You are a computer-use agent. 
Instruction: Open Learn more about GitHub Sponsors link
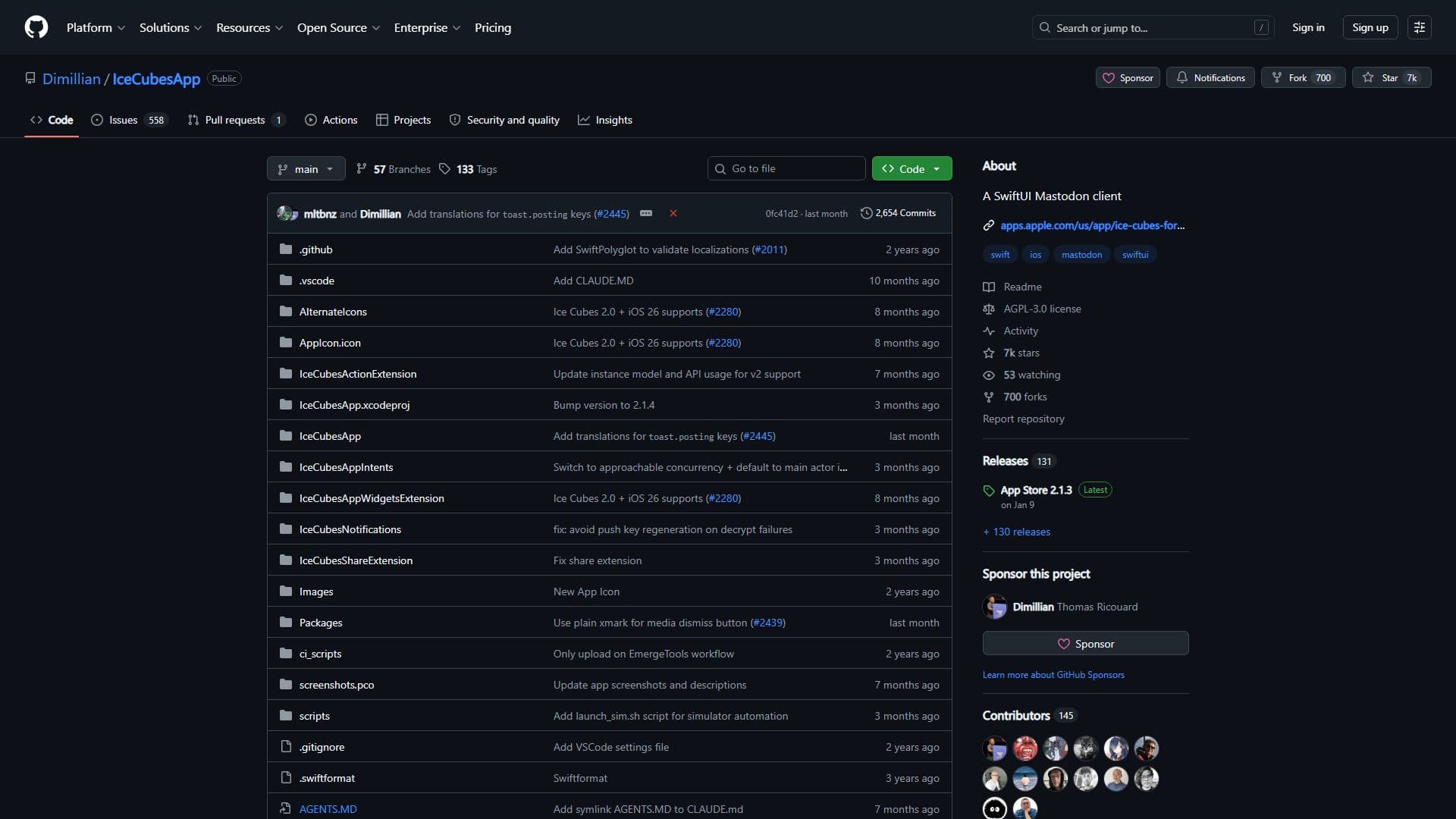click(x=1053, y=675)
